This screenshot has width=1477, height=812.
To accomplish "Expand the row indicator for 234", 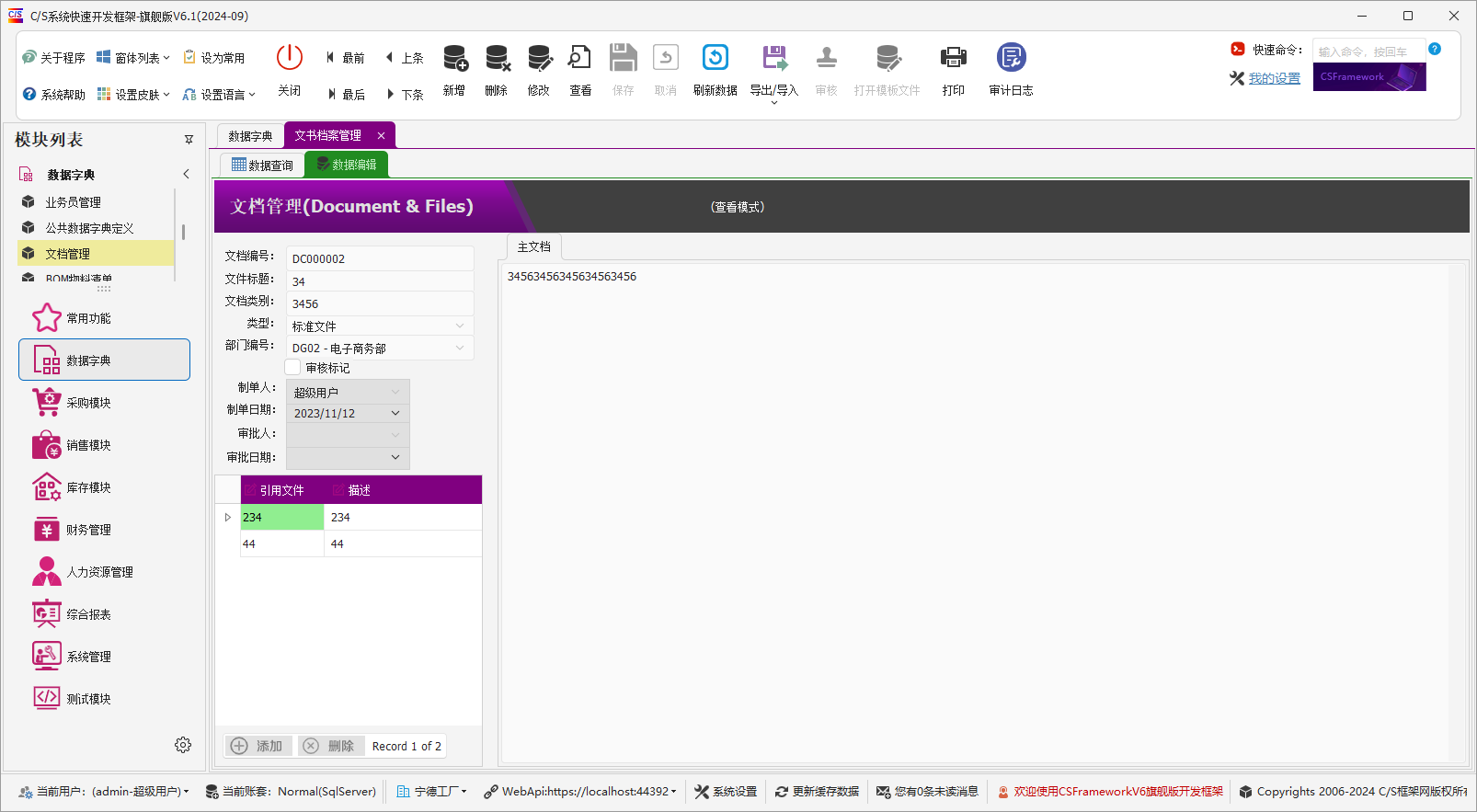I will (x=227, y=517).
